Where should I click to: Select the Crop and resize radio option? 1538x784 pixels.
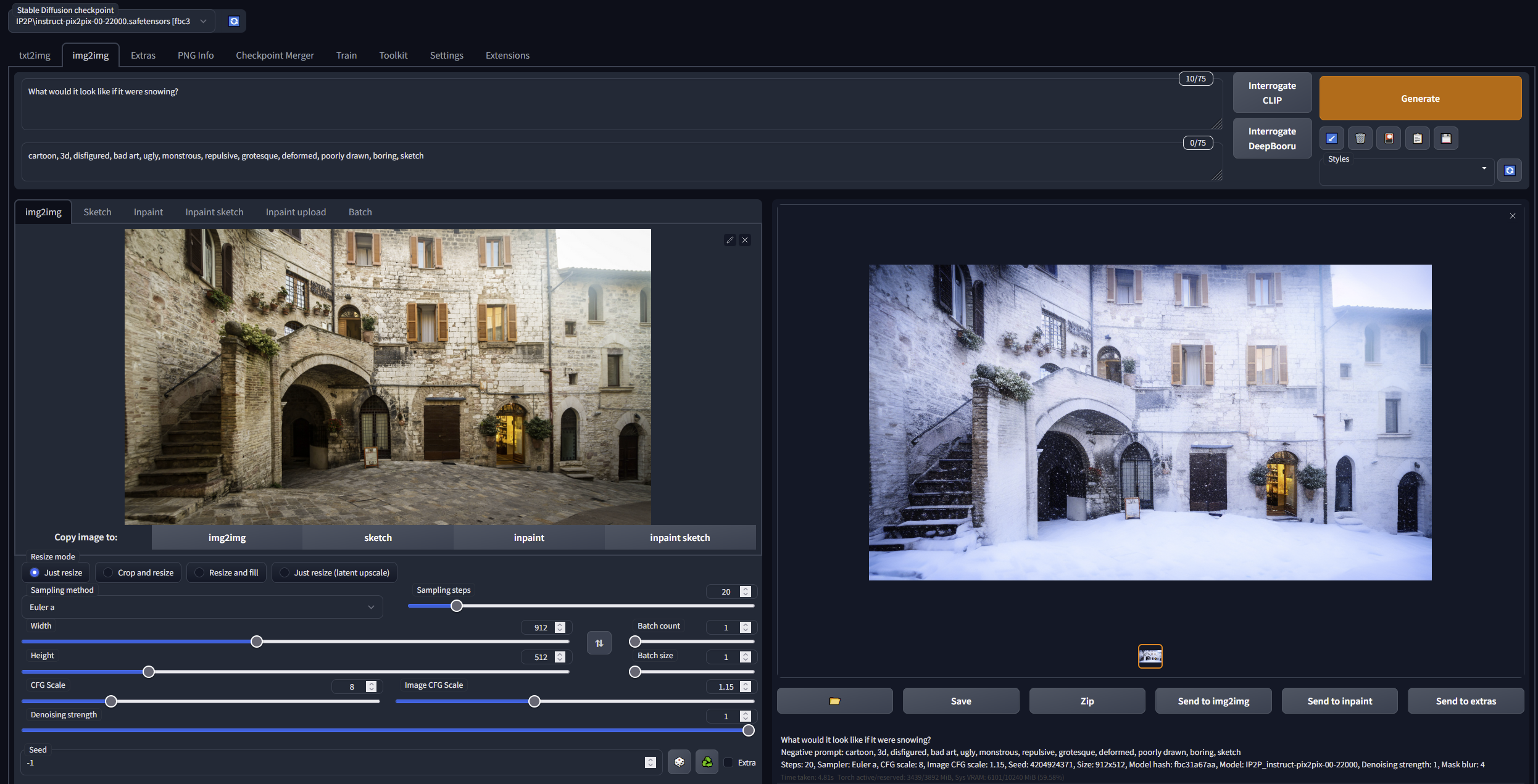pos(108,572)
